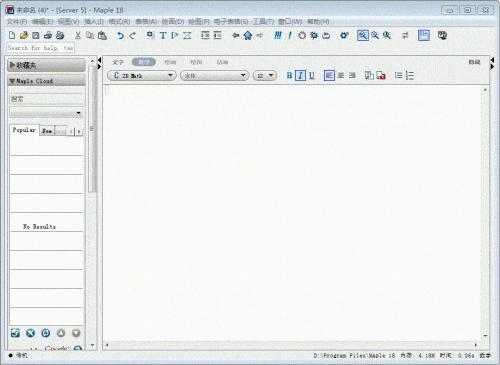The width and height of the screenshot is (500, 365).
Task: Toggle underline formatting
Action: click(312, 76)
